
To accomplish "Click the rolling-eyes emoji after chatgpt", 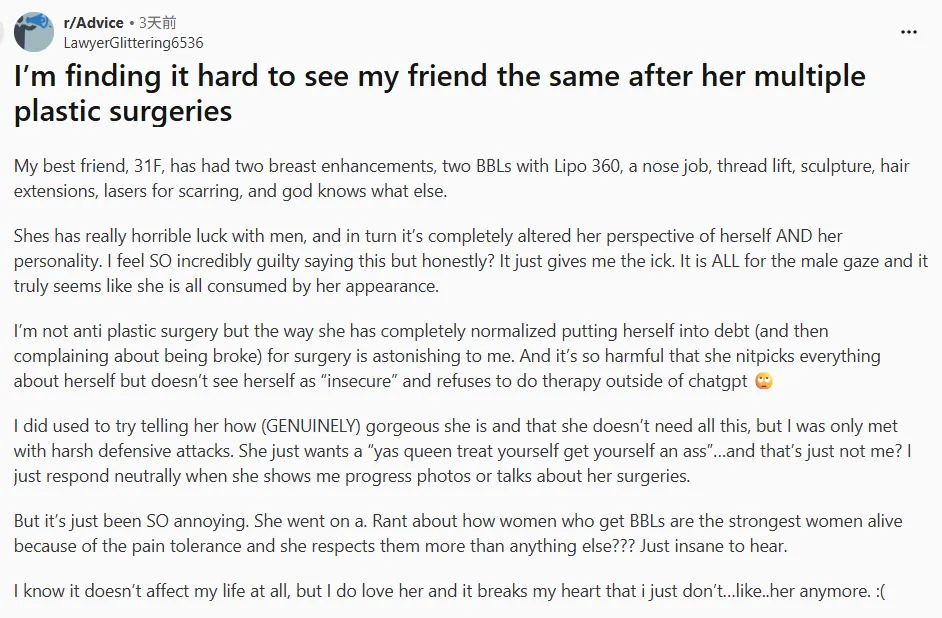I will click(764, 381).
